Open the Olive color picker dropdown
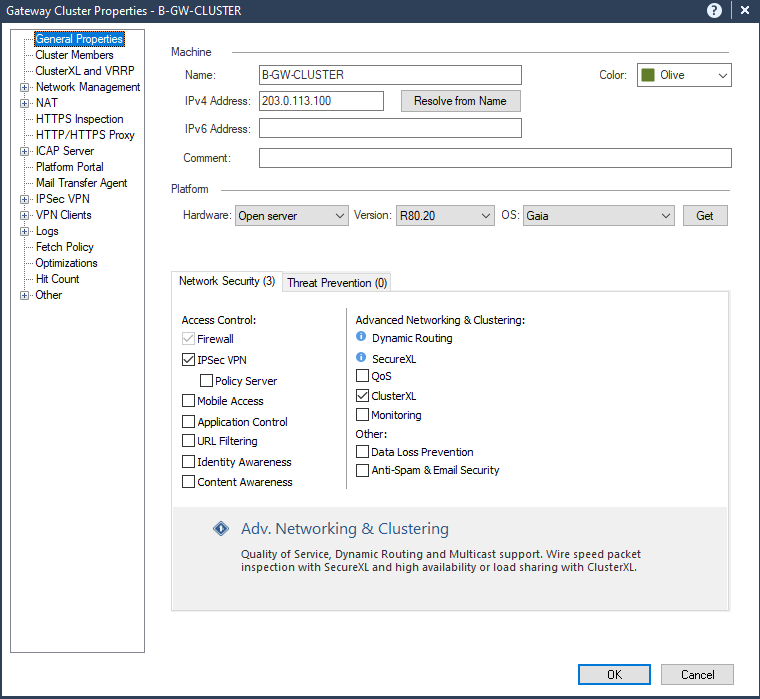Image resolution: width=760 pixels, height=699 pixels. pos(684,75)
